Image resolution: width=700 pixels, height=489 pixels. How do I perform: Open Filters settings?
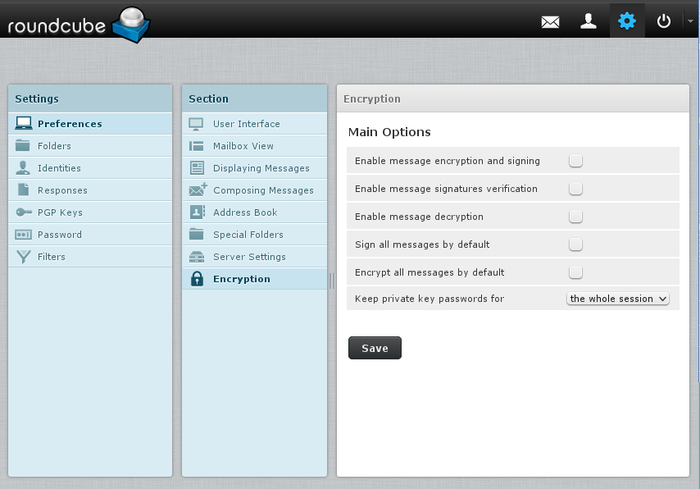pos(90,257)
